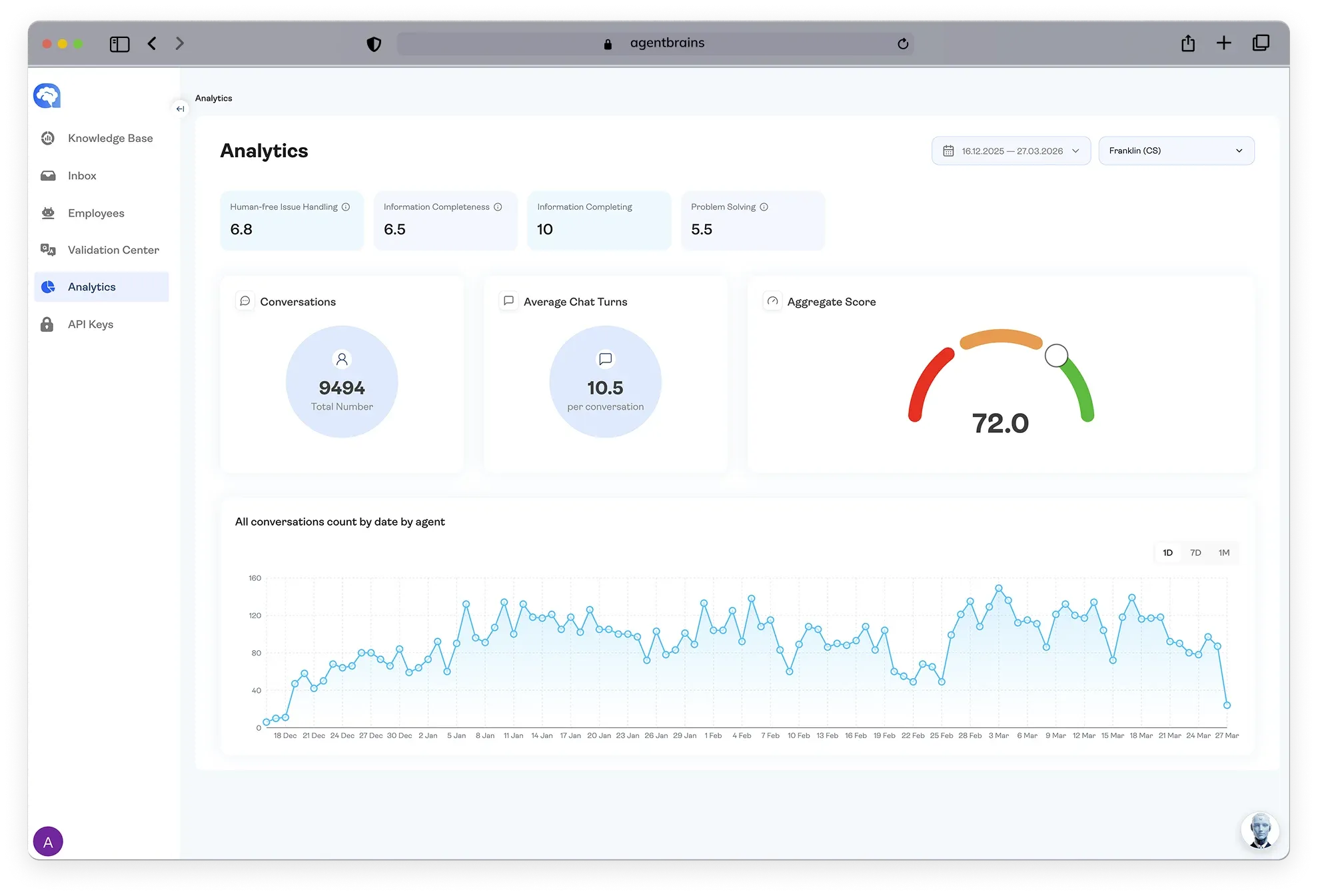Switch chart to 1D interval

[x=1167, y=553]
